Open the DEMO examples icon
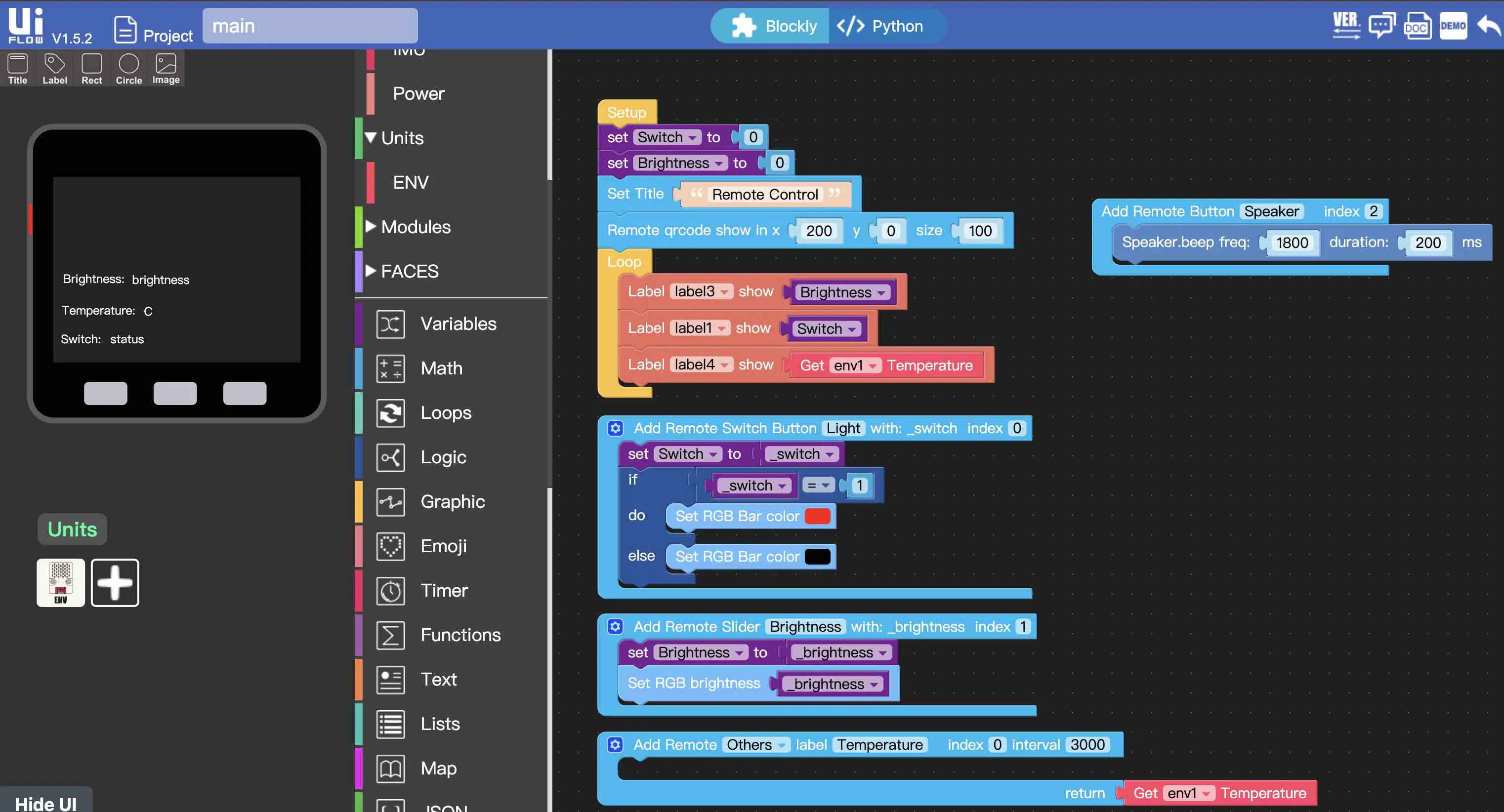The image size is (1504, 812). [x=1453, y=26]
